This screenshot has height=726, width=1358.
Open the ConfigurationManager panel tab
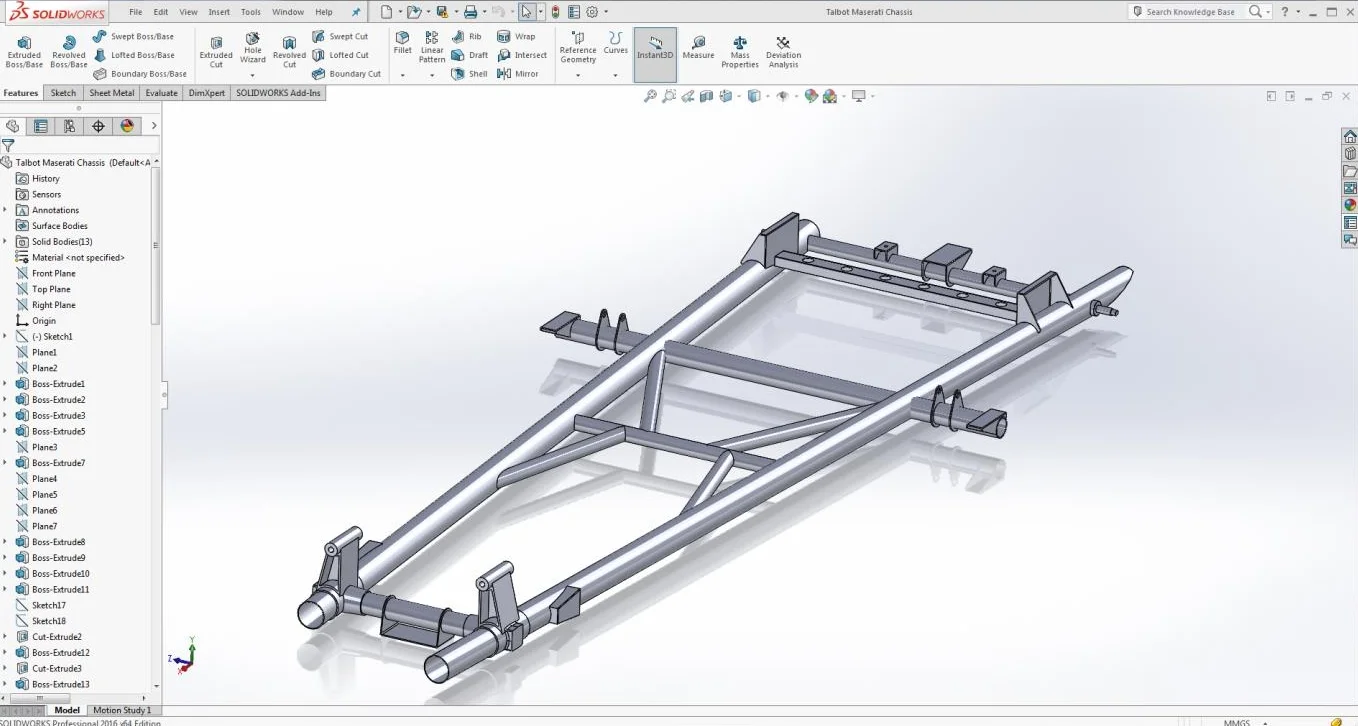tap(69, 126)
